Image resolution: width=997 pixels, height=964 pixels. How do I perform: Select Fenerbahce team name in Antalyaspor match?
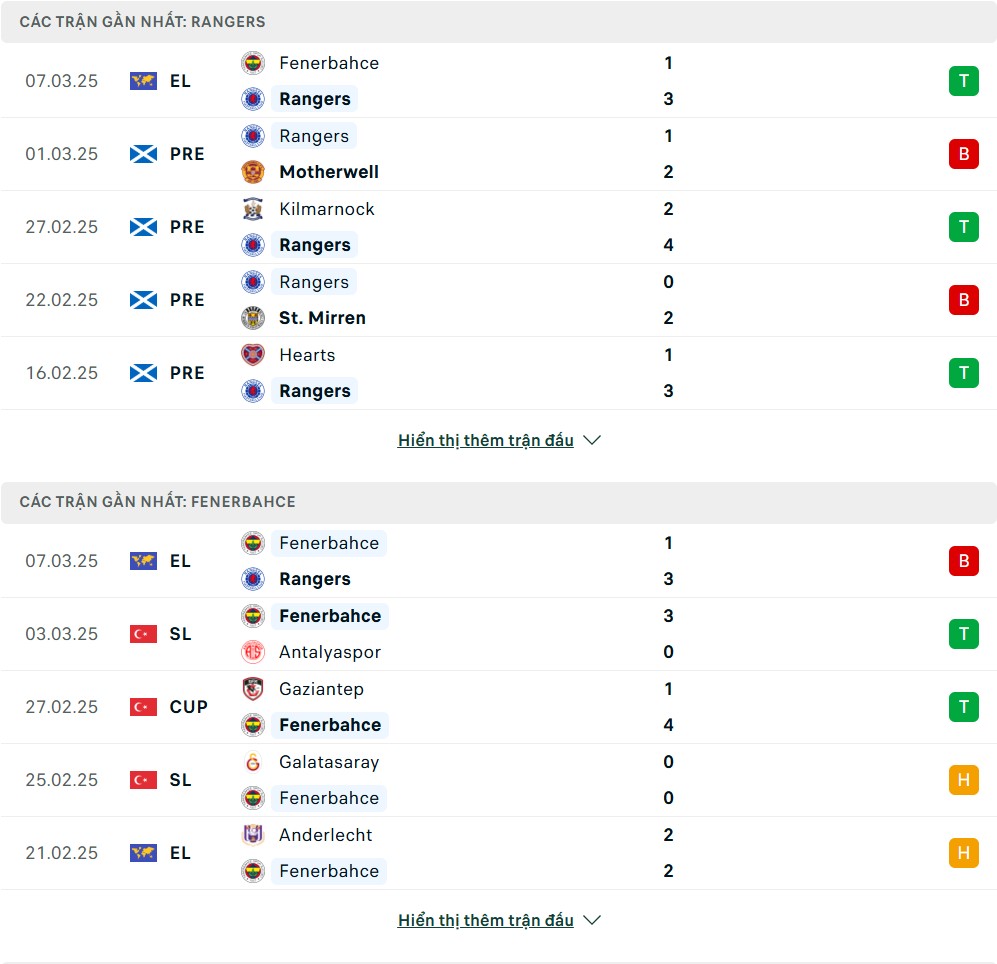(330, 616)
